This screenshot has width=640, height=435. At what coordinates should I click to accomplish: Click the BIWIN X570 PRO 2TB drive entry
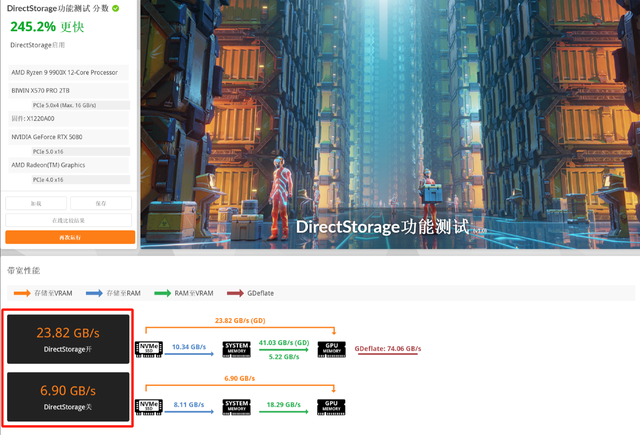point(69,91)
